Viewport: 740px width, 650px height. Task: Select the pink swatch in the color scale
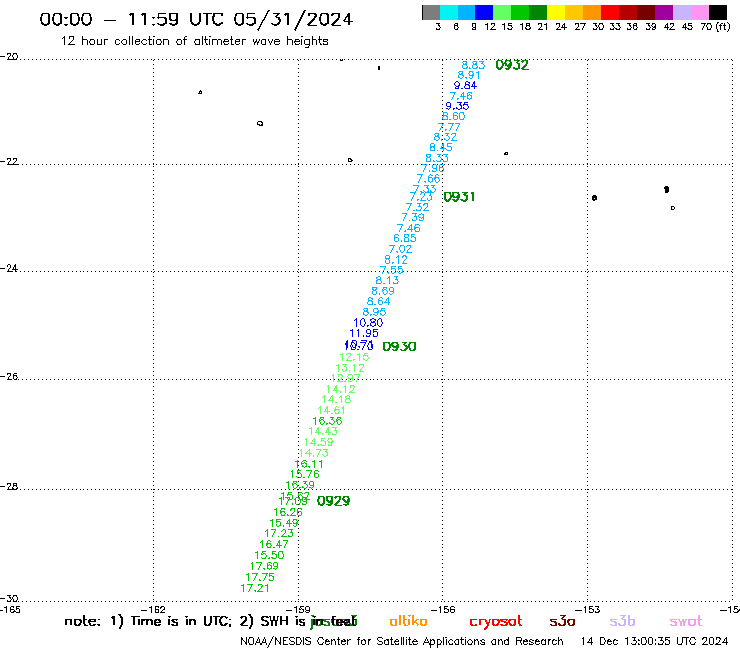[700, 12]
